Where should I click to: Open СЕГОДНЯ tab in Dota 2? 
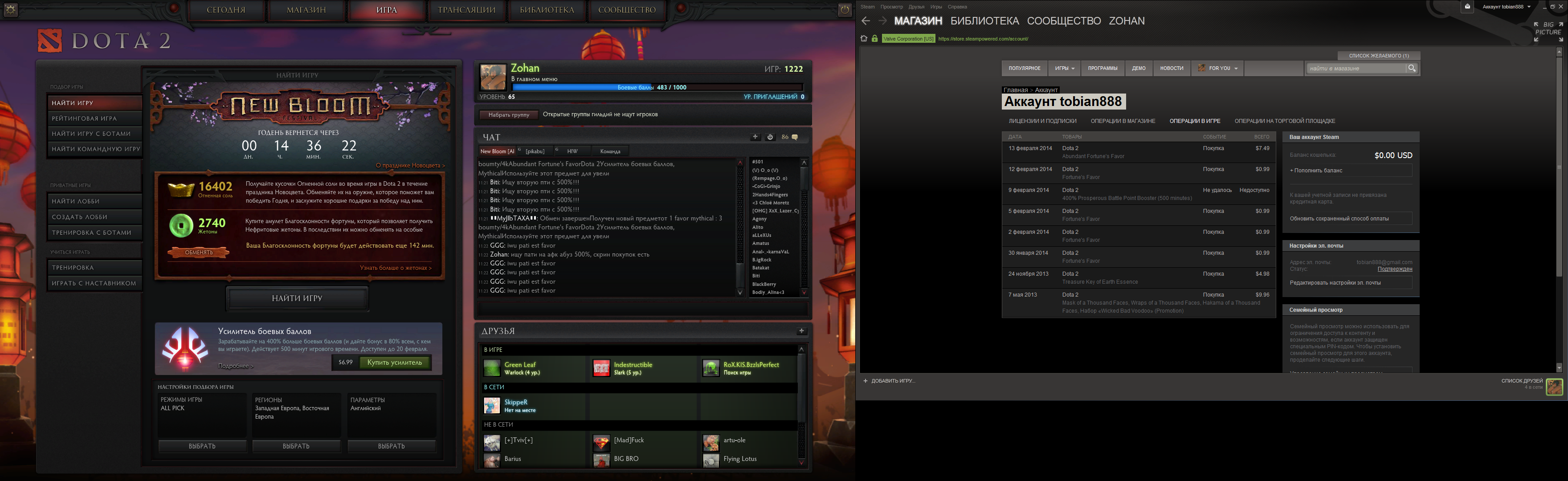click(226, 10)
